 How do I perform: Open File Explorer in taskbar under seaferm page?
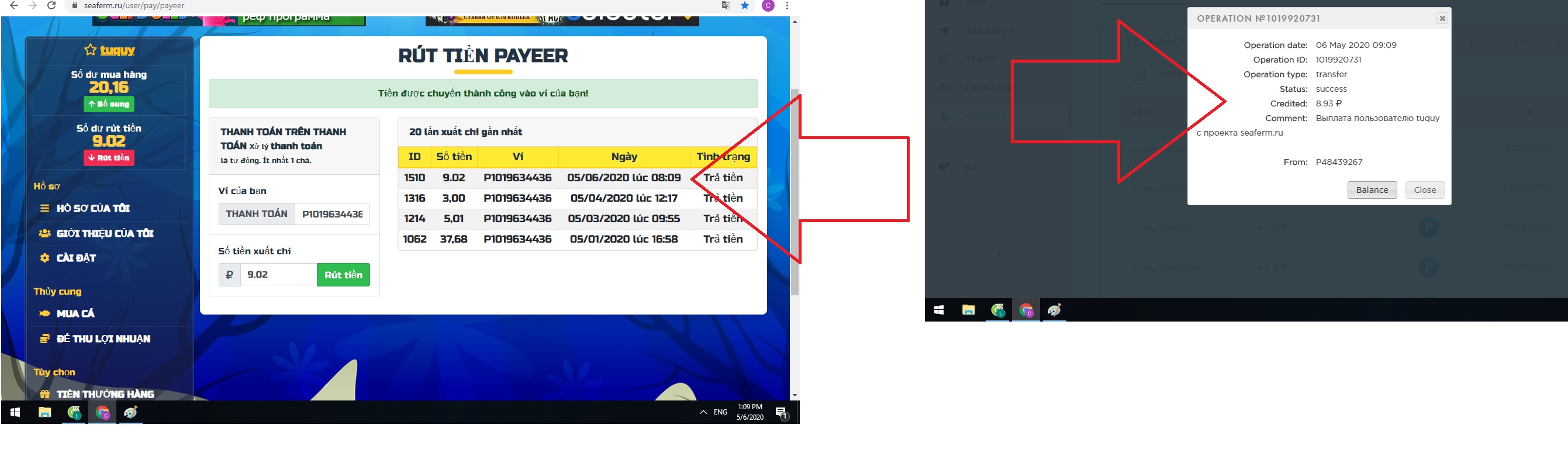pos(44,413)
